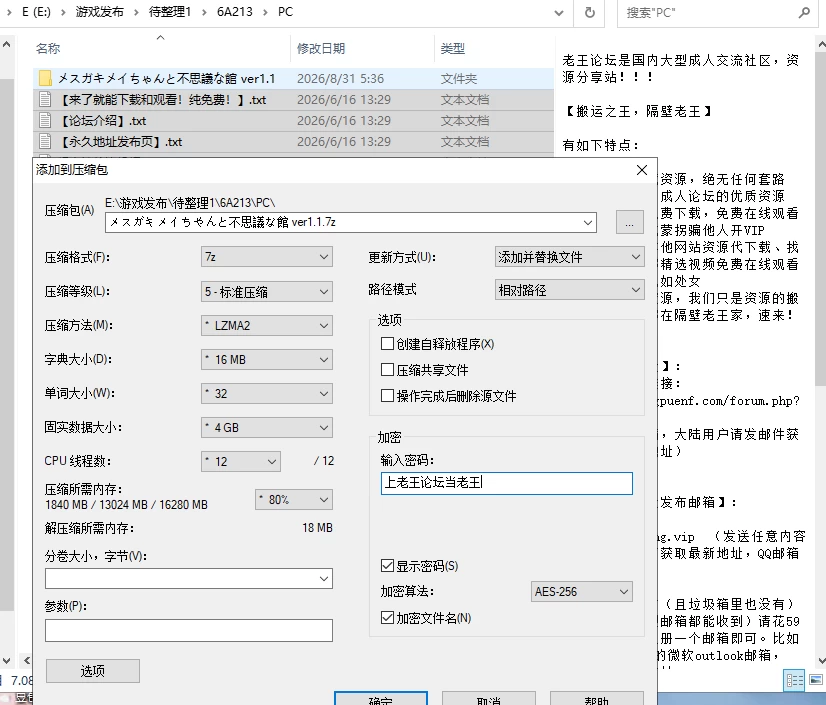Select the メスガキメイちゃん folder icon
This screenshot has height=705, width=826.
(x=45, y=79)
